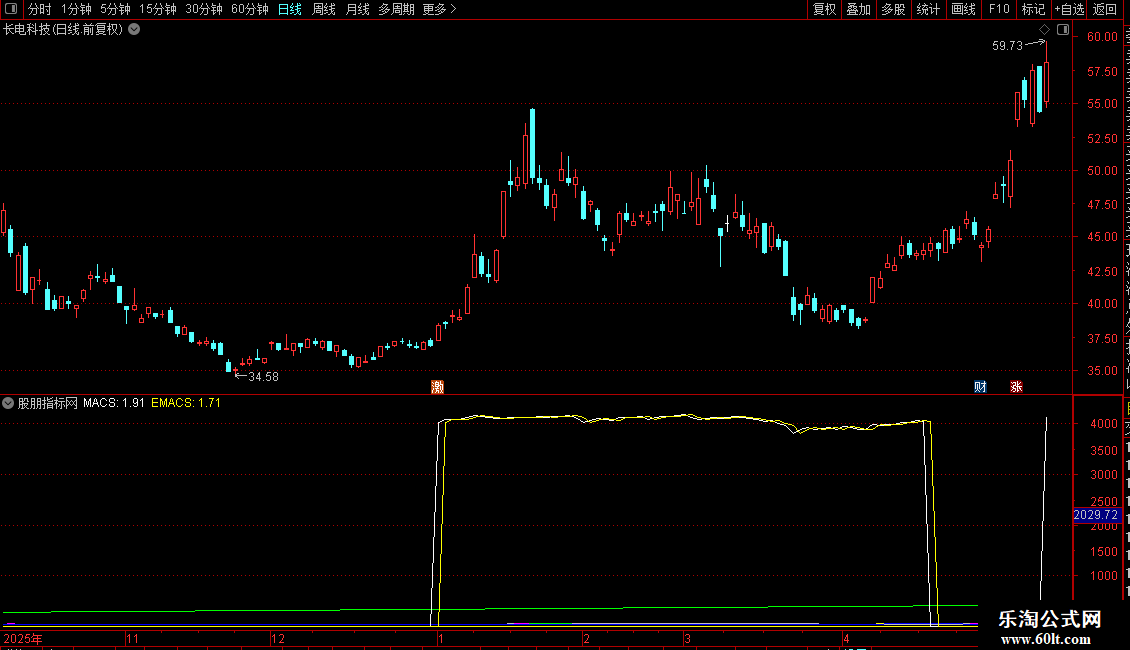Viewport: 1130px width, 650px height.
Task: Switch to 周线 weekly chart
Action: [x=324, y=9]
